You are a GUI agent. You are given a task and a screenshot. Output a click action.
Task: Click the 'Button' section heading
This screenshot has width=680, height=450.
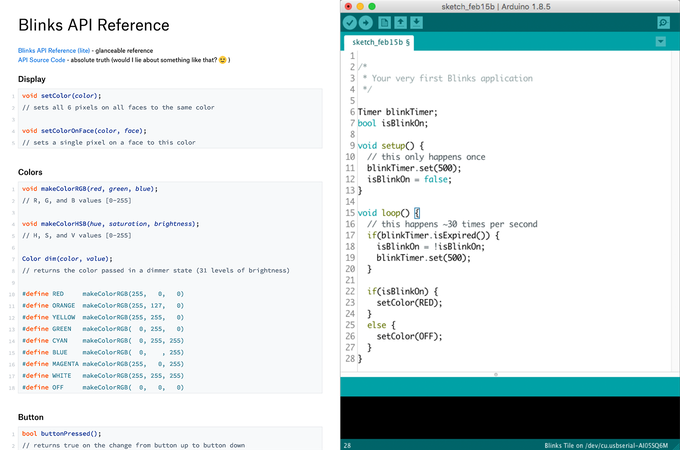pyautogui.click(x=31, y=417)
